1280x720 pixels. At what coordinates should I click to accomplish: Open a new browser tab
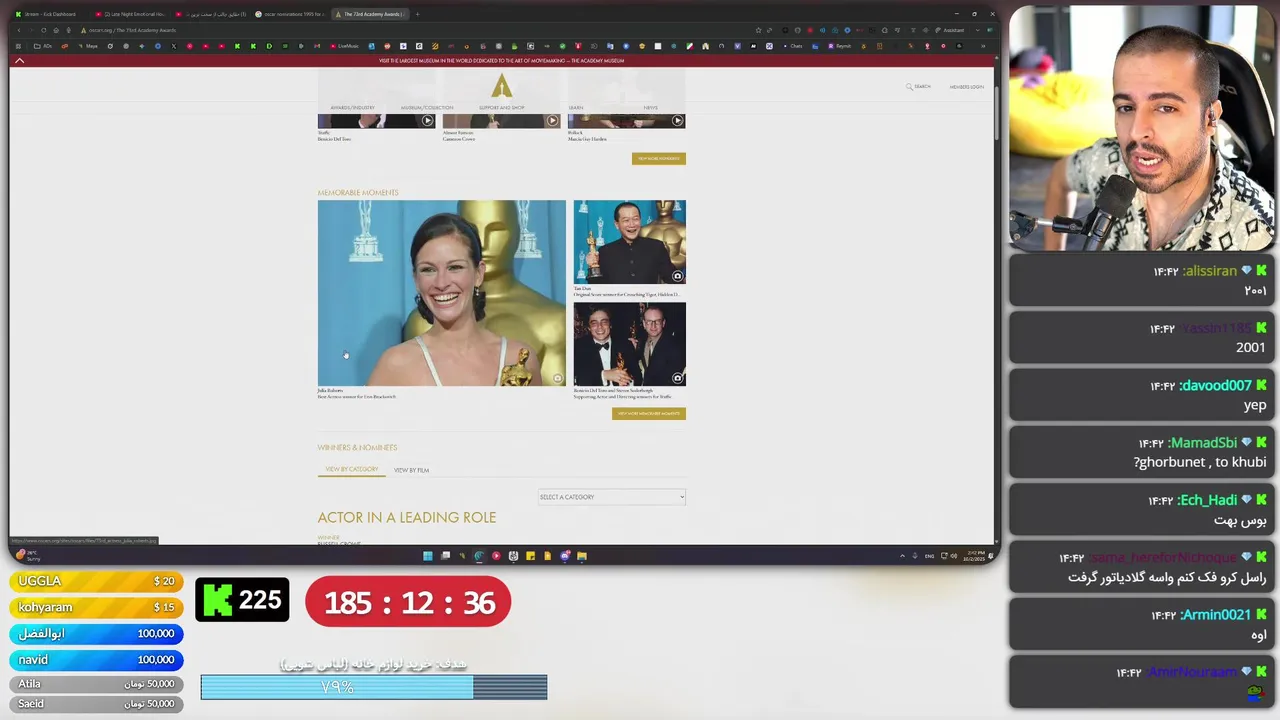[417, 14]
